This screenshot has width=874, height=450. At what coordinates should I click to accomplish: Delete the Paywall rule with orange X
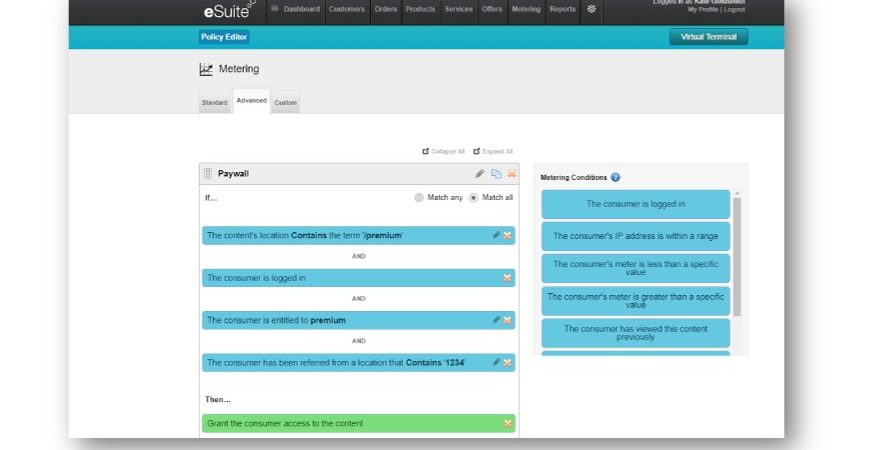[x=512, y=174]
